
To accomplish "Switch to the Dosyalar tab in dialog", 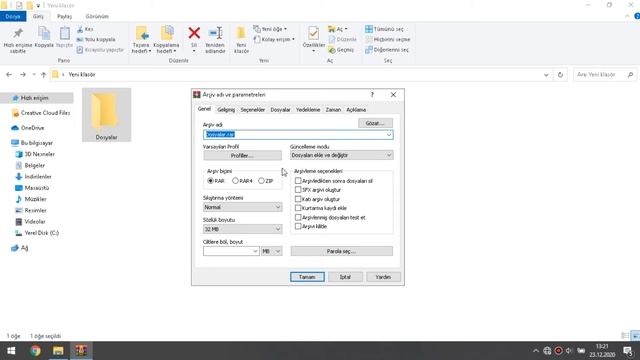I will point(280,110).
